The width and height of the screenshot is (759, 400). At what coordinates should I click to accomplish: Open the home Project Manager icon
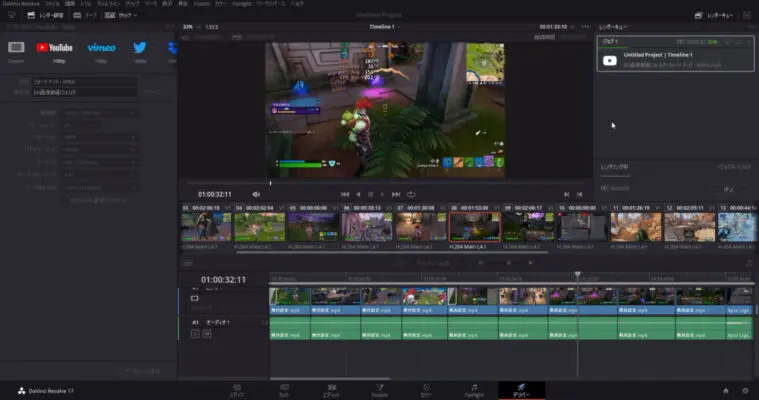coord(726,390)
